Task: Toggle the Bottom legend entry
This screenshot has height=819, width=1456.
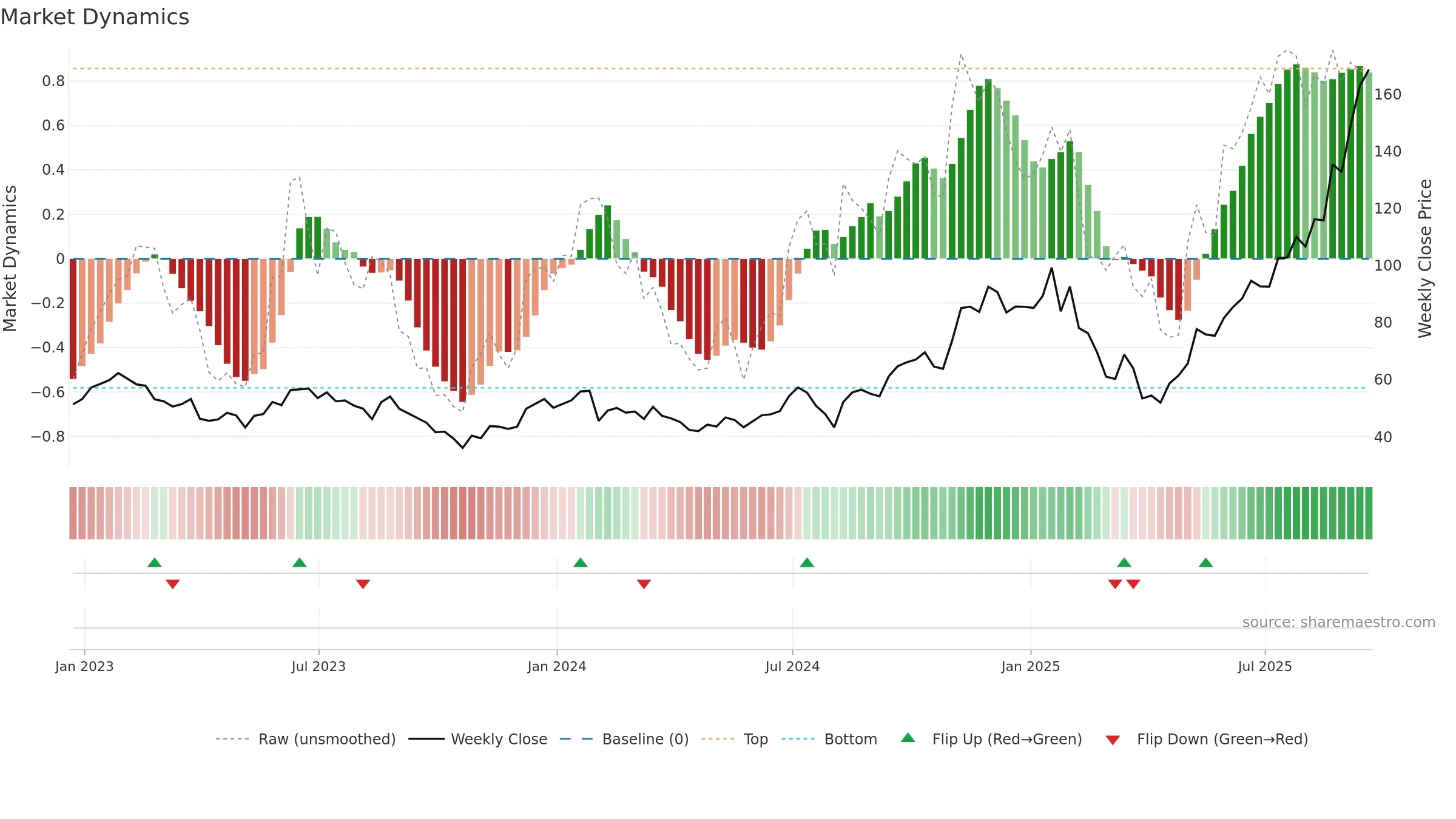Action: pyautogui.click(x=829, y=739)
